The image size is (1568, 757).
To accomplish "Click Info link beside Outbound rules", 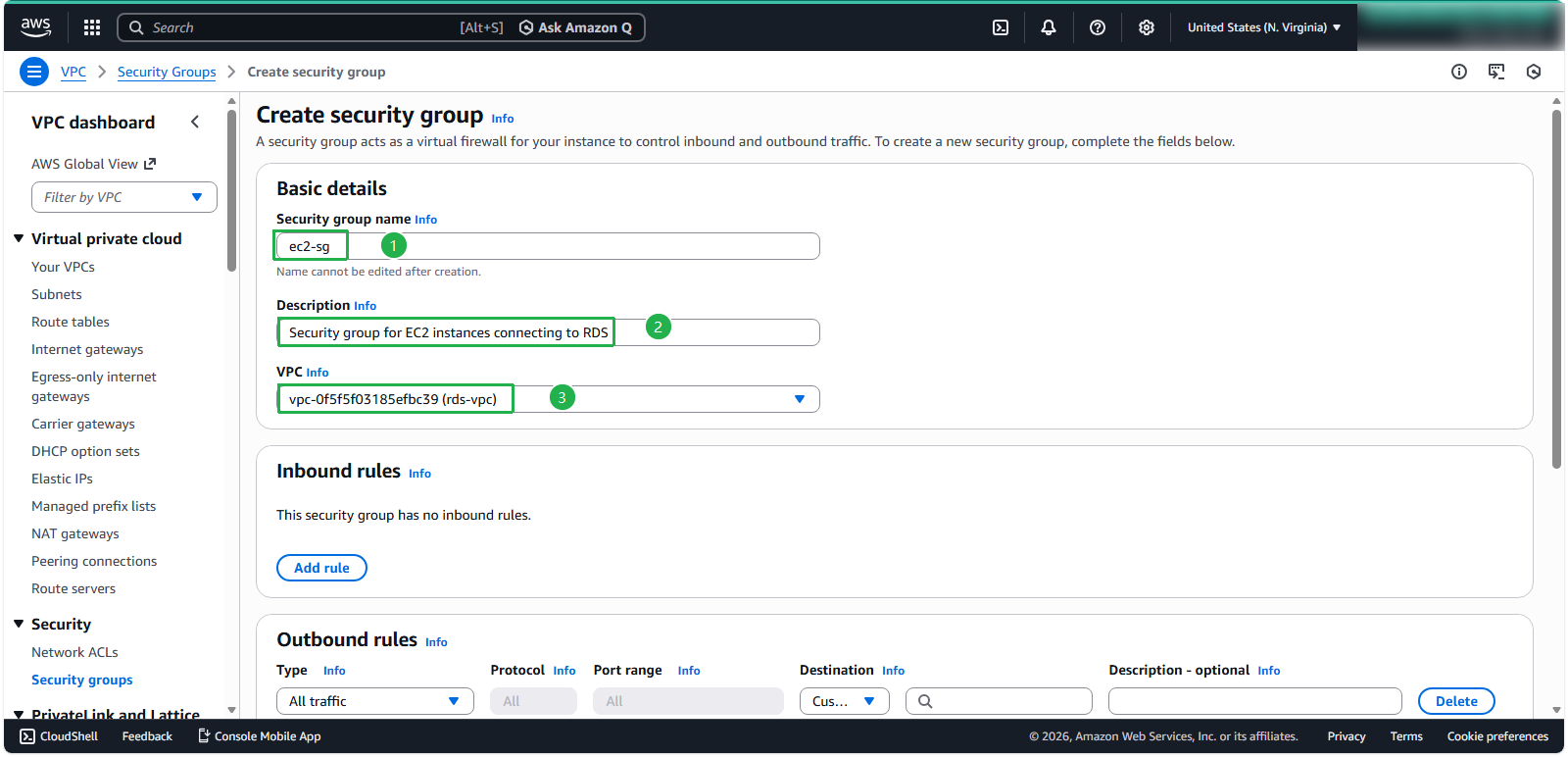I will tap(436, 642).
